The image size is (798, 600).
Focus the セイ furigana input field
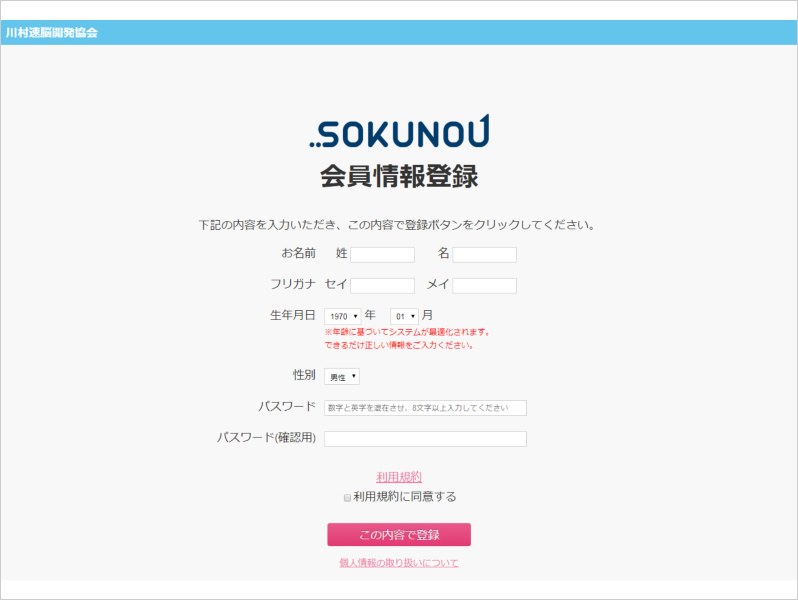(x=382, y=285)
